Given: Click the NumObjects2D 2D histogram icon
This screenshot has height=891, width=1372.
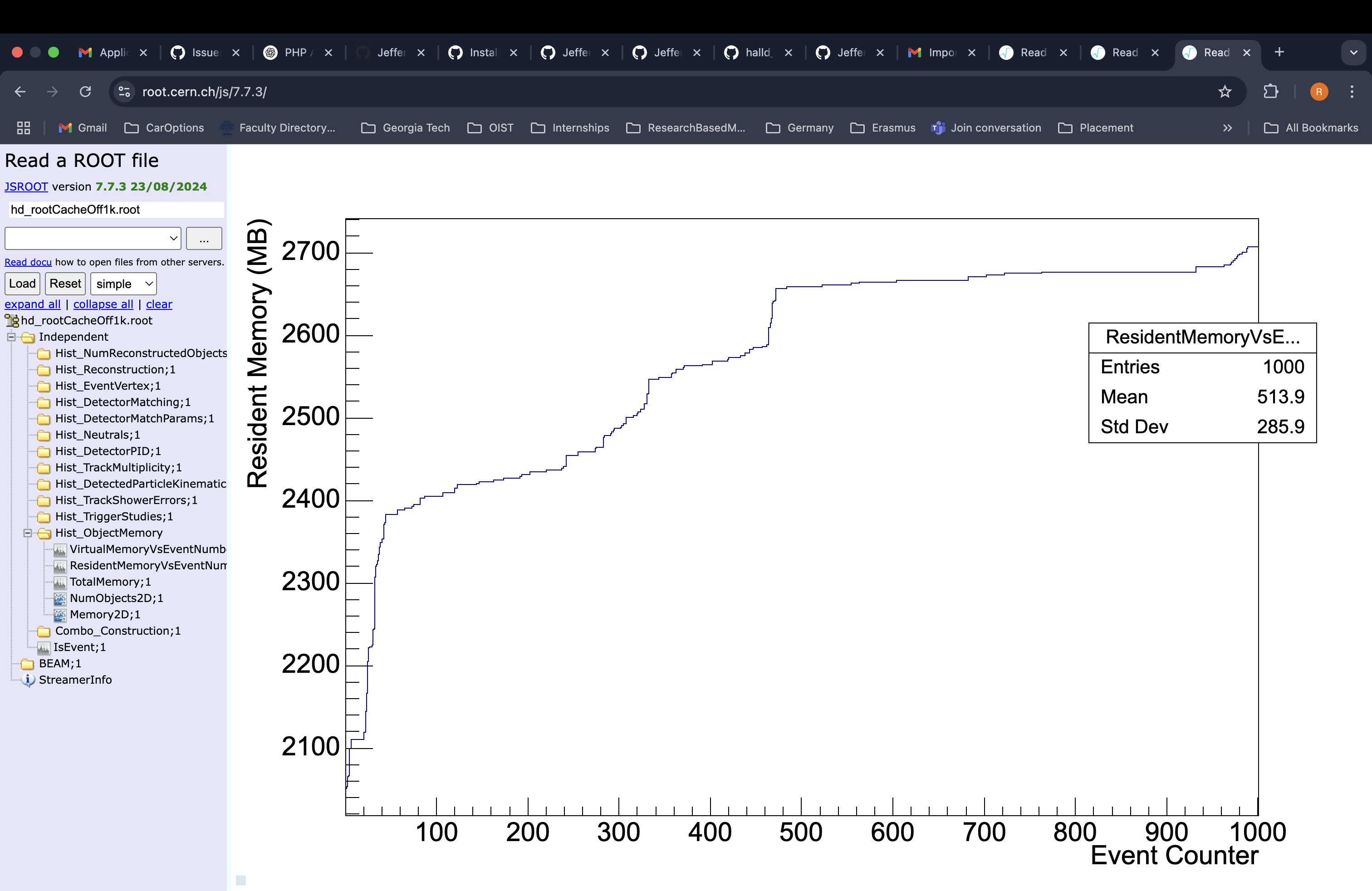Looking at the screenshot, I should pyautogui.click(x=59, y=598).
